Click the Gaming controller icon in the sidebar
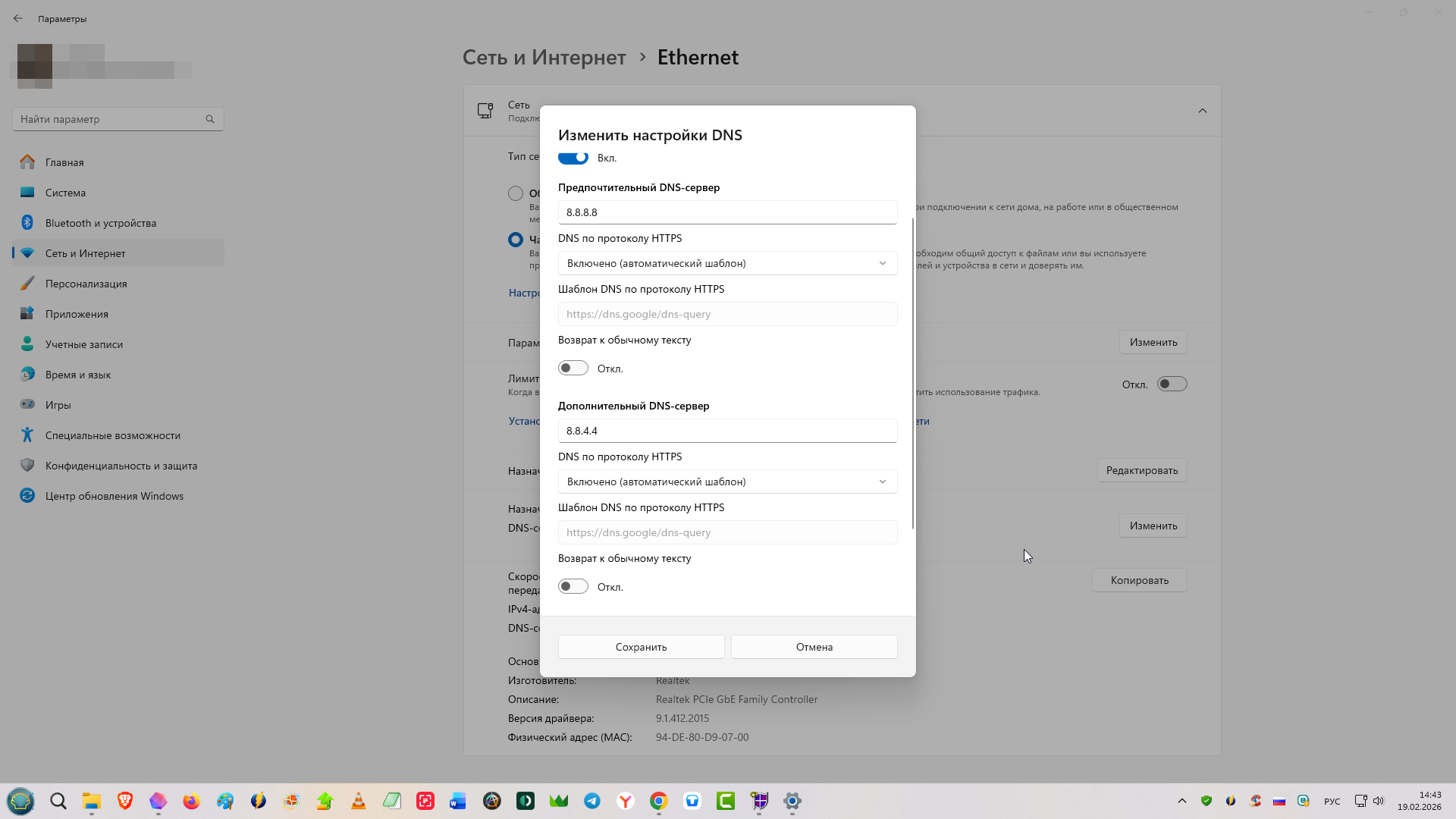The width and height of the screenshot is (1456, 819). pos(27,405)
